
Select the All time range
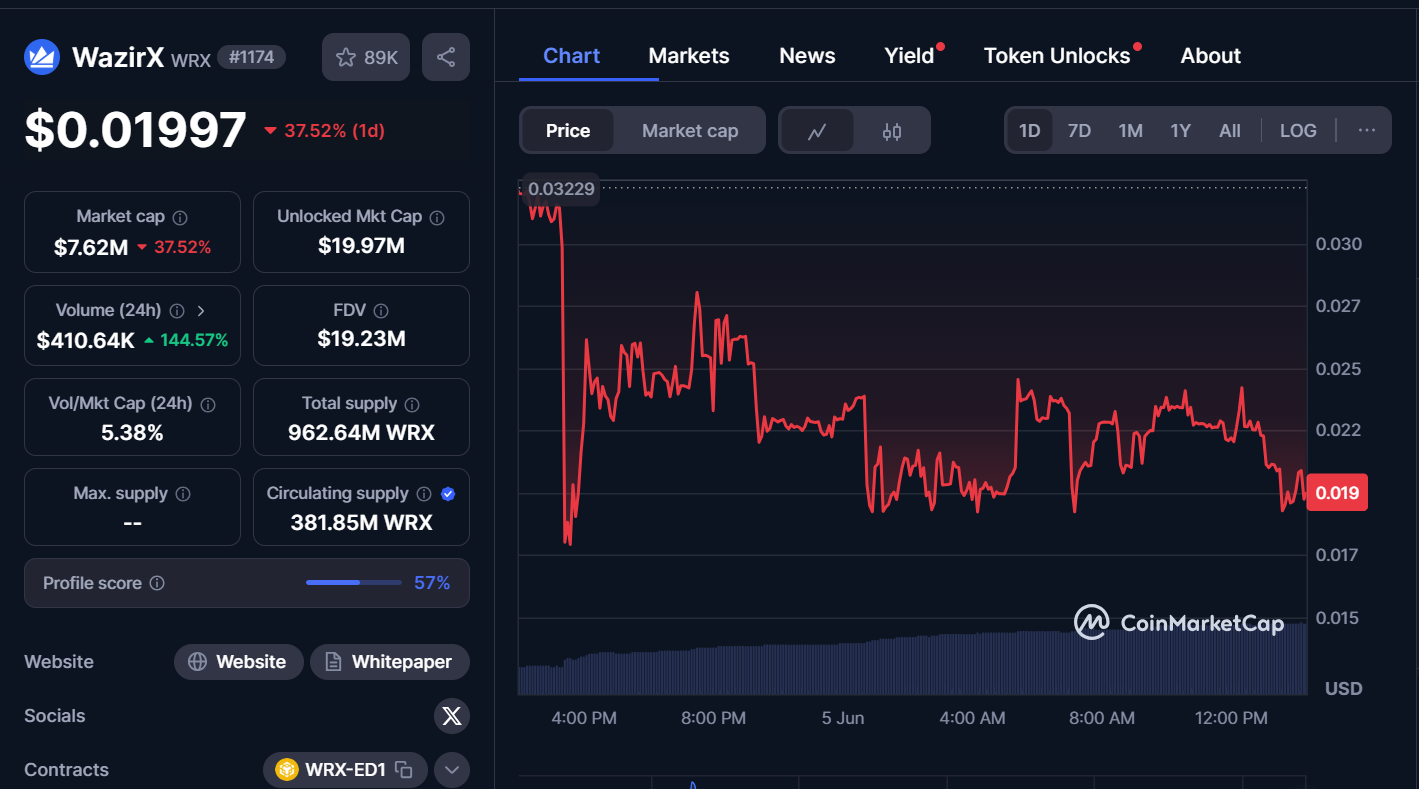(x=1230, y=131)
